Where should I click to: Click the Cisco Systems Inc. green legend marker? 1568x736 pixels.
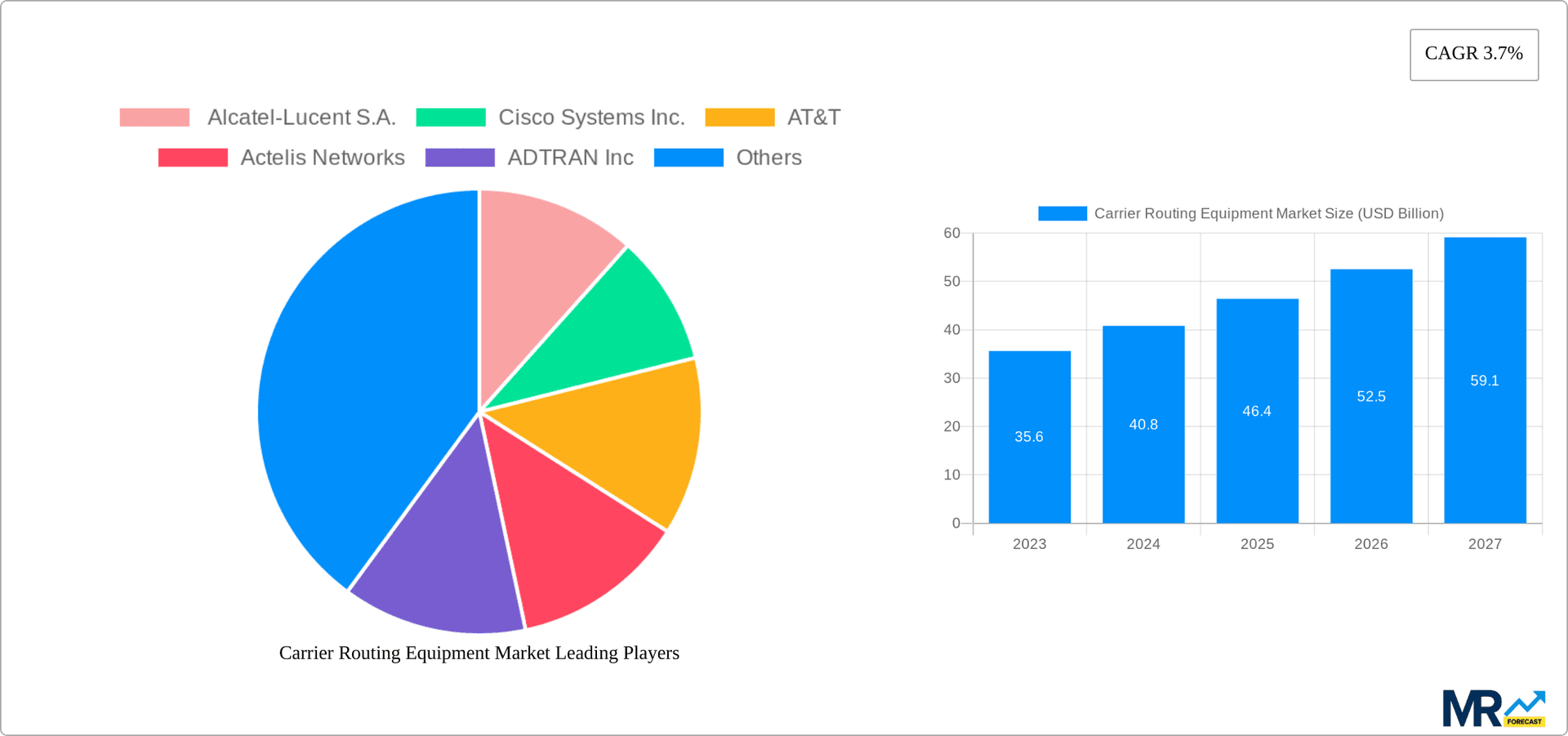pos(450,117)
